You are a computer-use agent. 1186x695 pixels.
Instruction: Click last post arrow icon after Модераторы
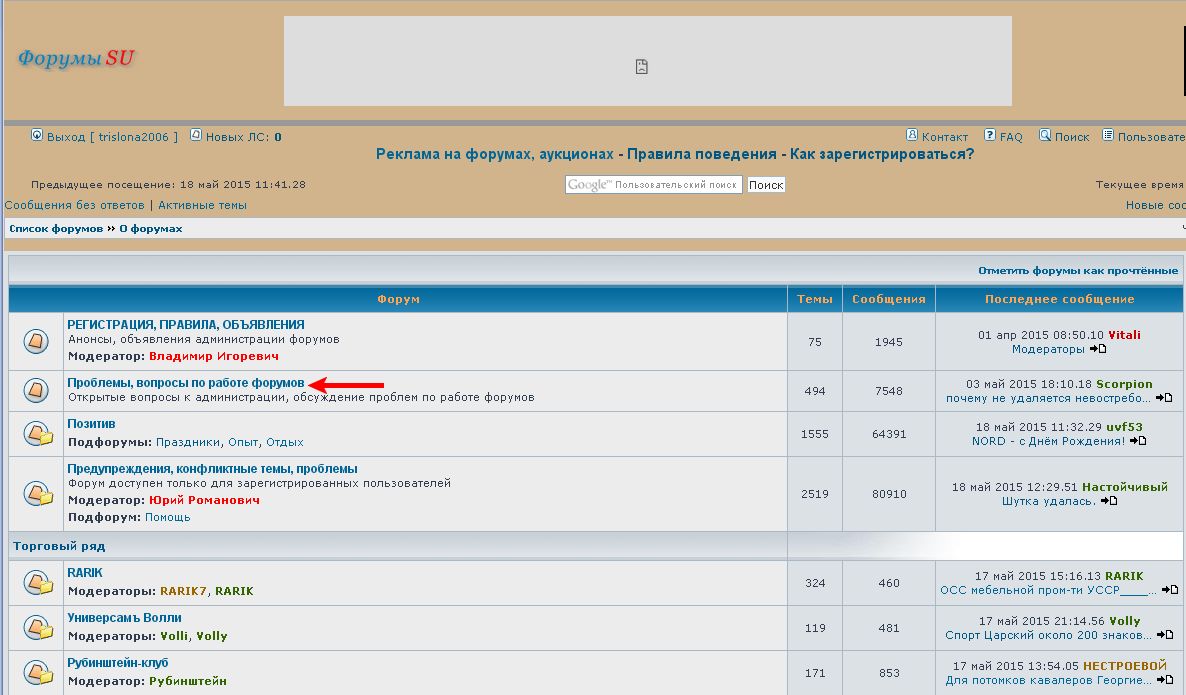point(1098,349)
